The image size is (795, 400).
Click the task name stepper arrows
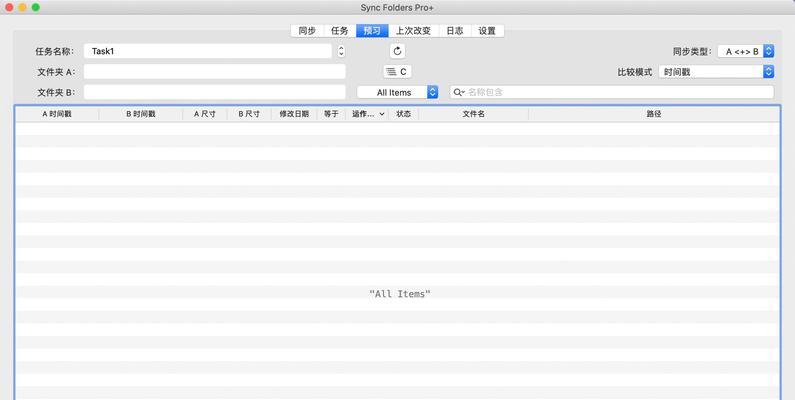[x=341, y=51]
